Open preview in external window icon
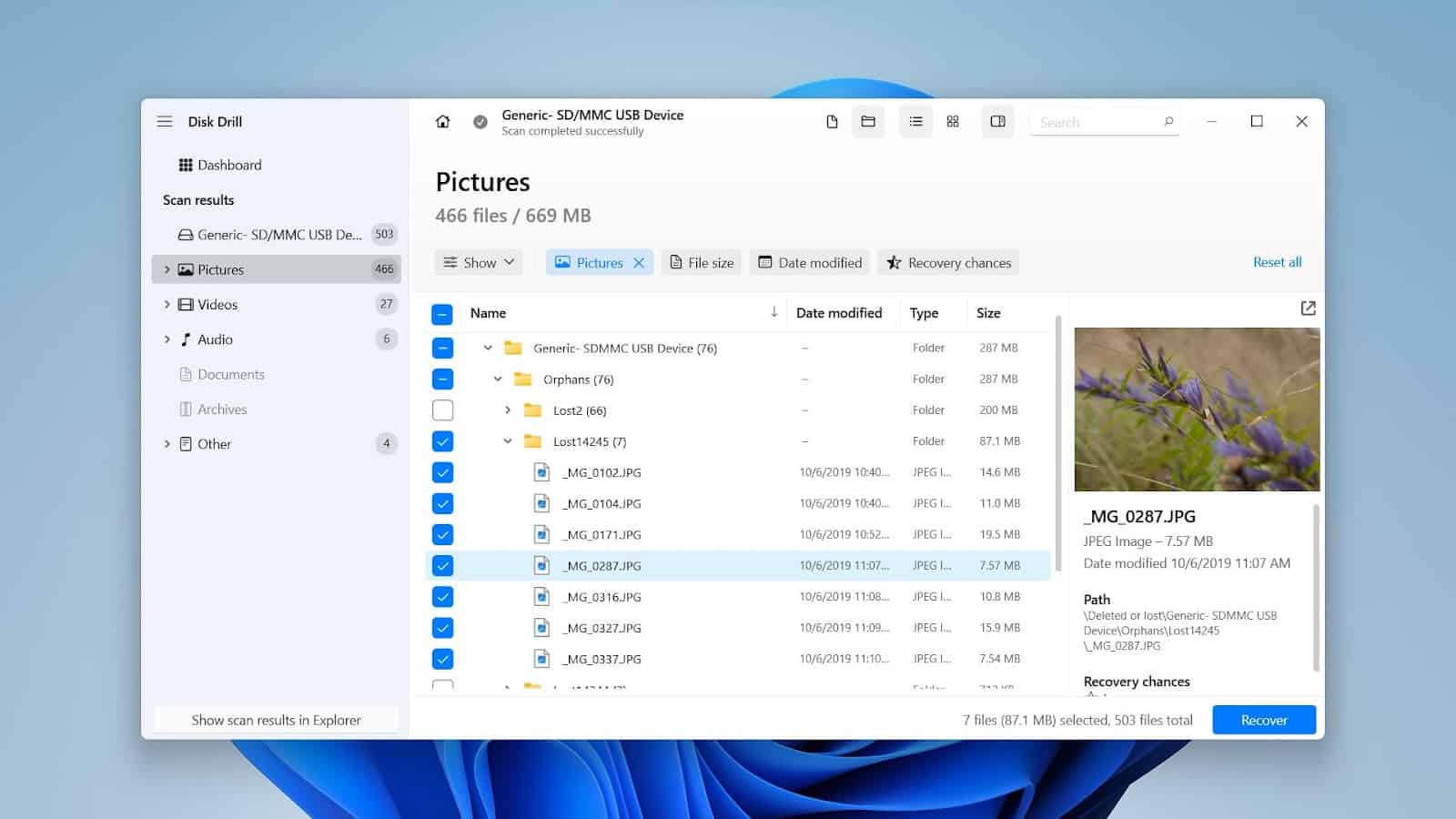 coord(1308,308)
